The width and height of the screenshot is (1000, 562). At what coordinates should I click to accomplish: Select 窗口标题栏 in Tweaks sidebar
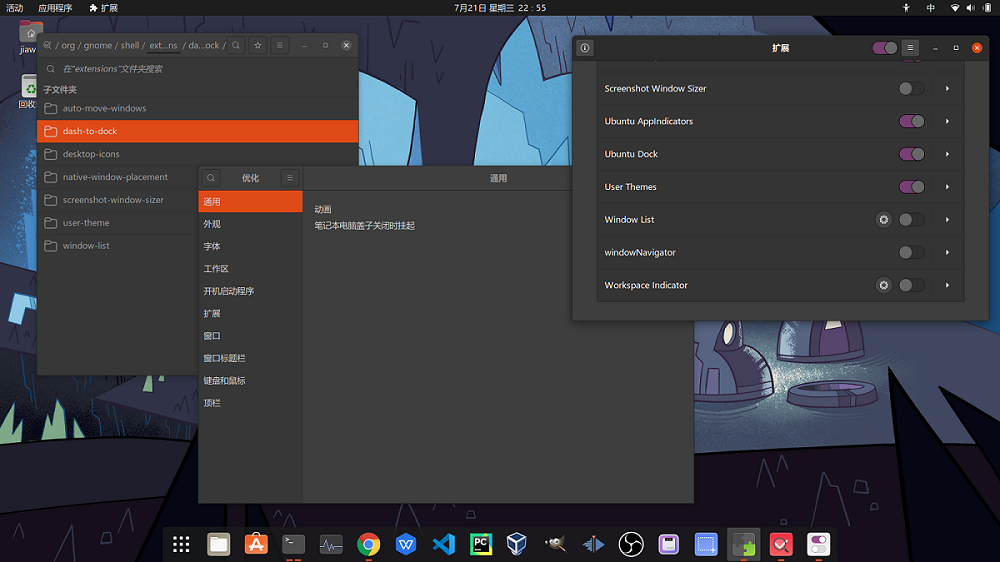coord(250,358)
